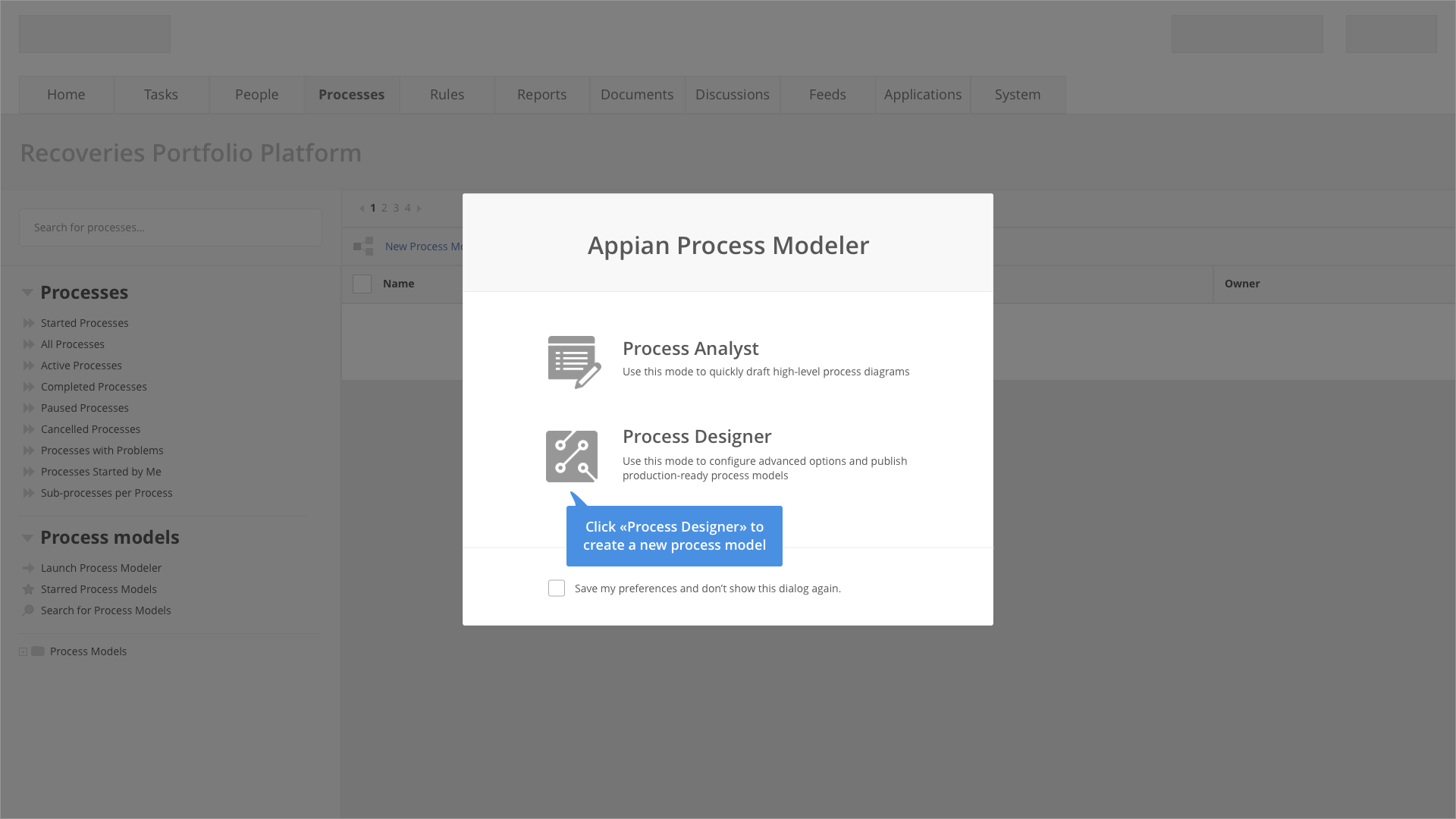This screenshot has height=819, width=1456.
Task: Click the New Process Model toolbar icon
Action: click(363, 246)
